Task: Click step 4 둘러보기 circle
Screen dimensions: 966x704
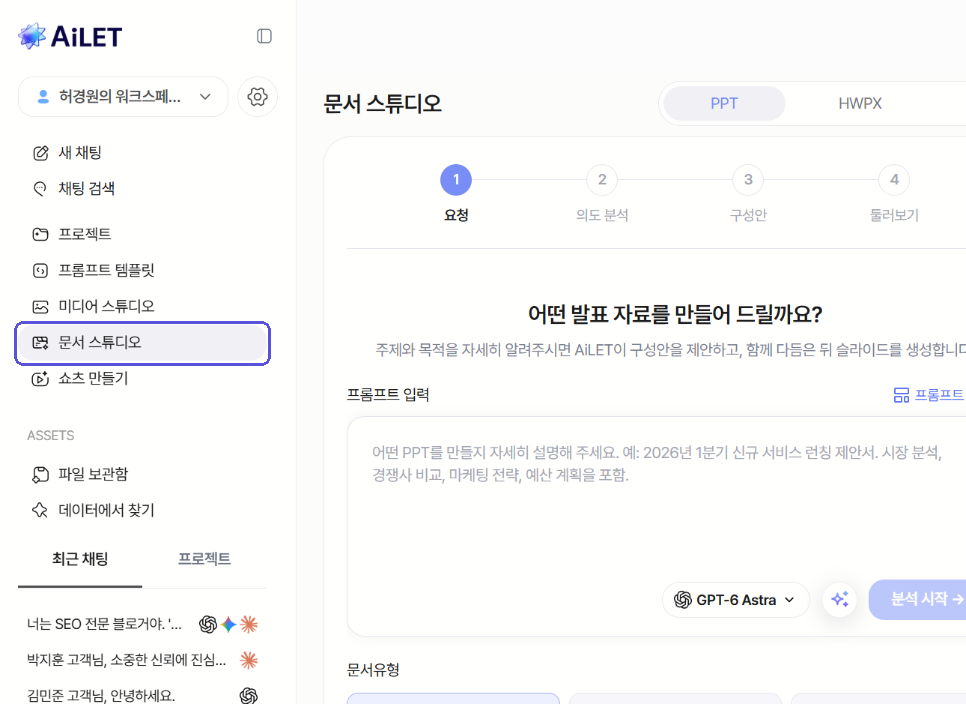Action: click(x=894, y=180)
